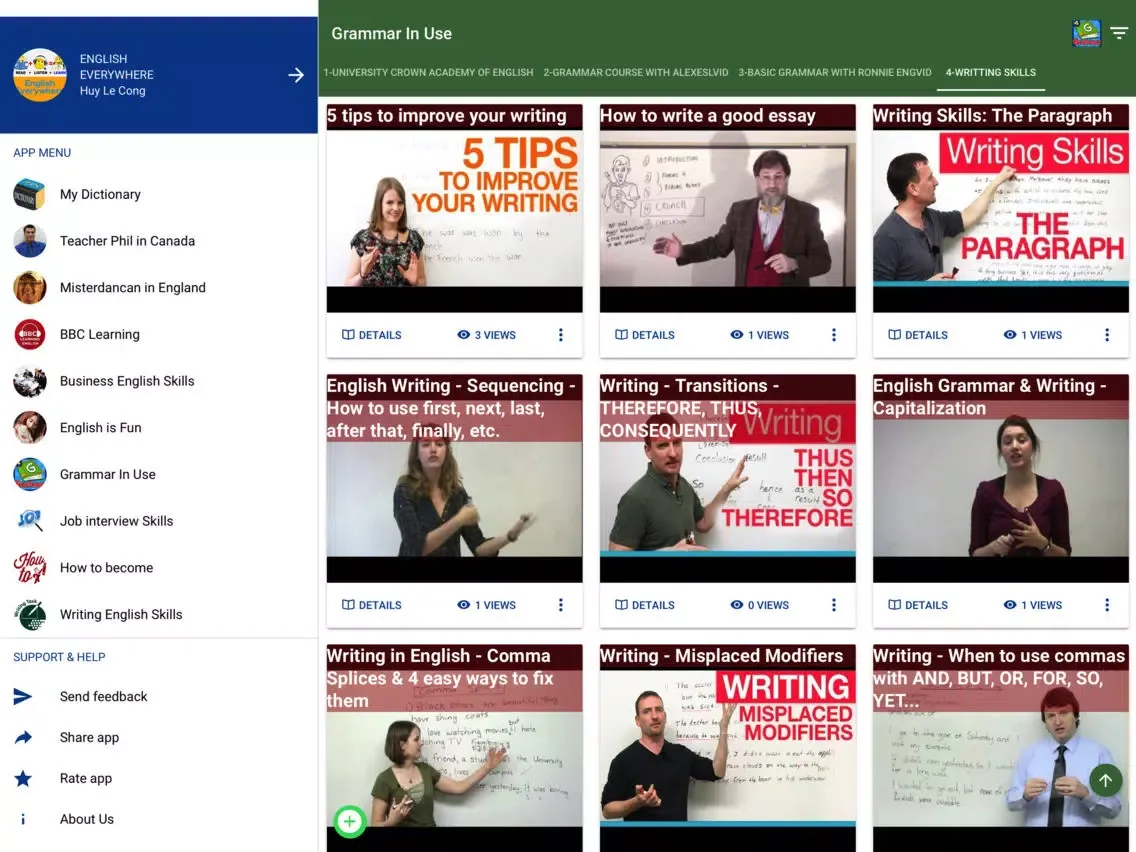Tap the Job interview Skills icon
Viewport: 1136px width, 852px height.
tap(30, 521)
